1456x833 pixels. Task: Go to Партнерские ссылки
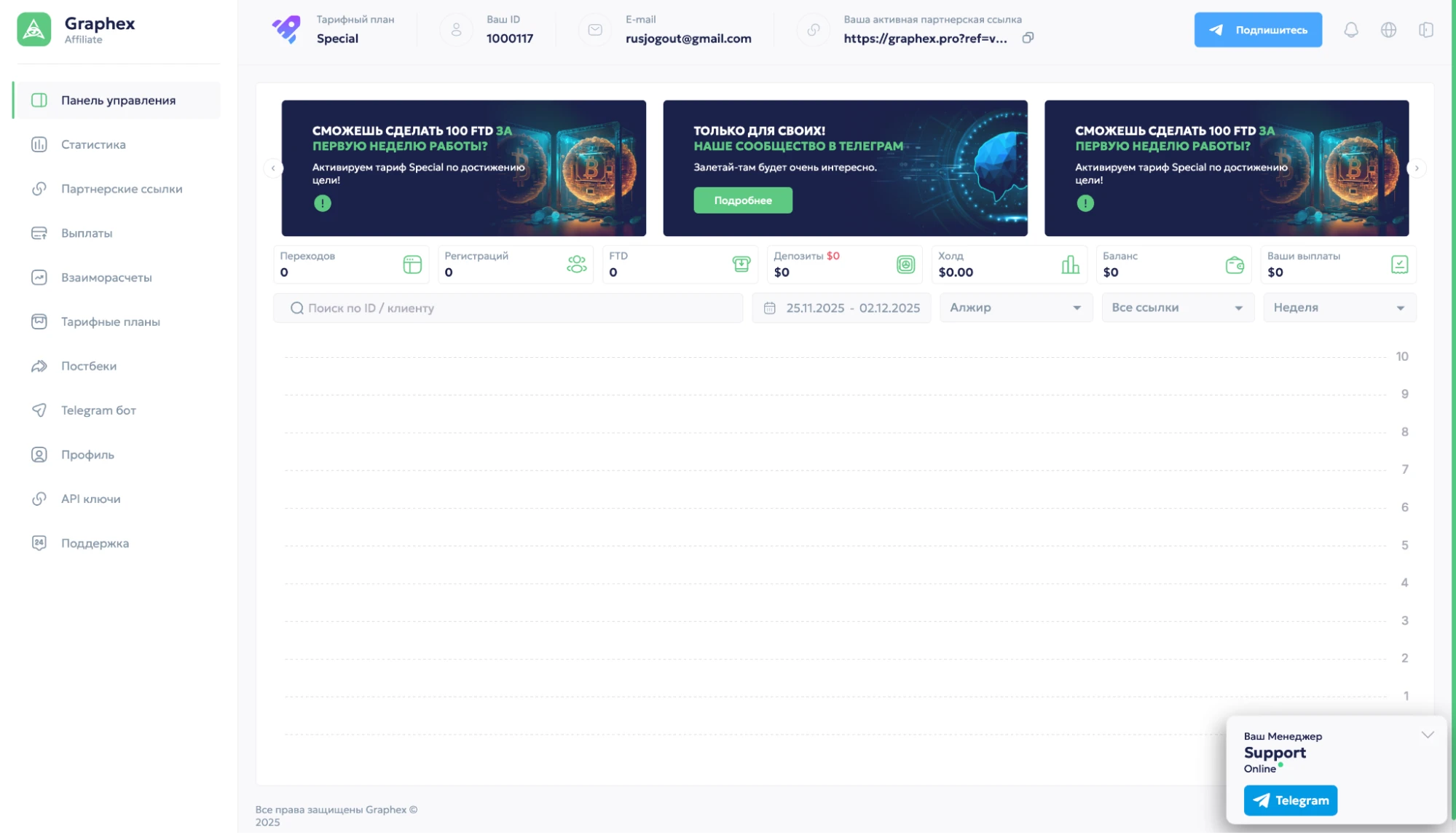(x=117, y=189)
